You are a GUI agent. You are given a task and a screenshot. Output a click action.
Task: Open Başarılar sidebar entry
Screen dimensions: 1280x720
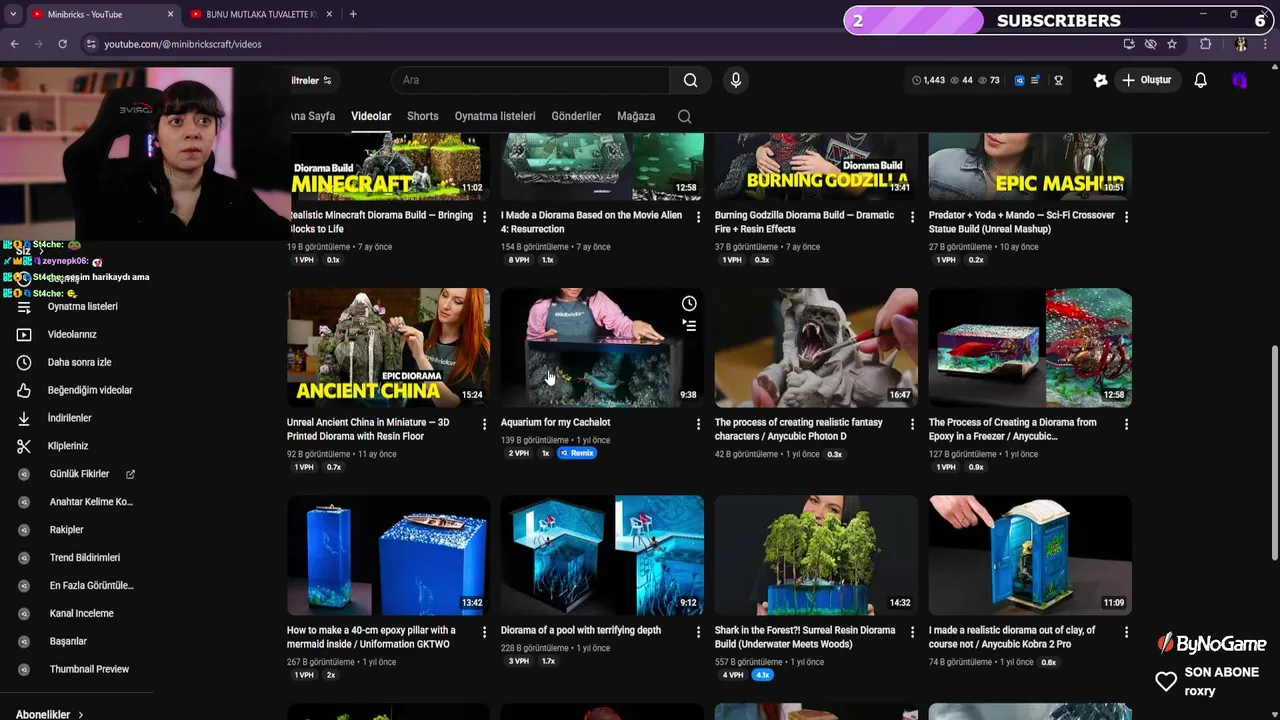[x=68, y=641]
